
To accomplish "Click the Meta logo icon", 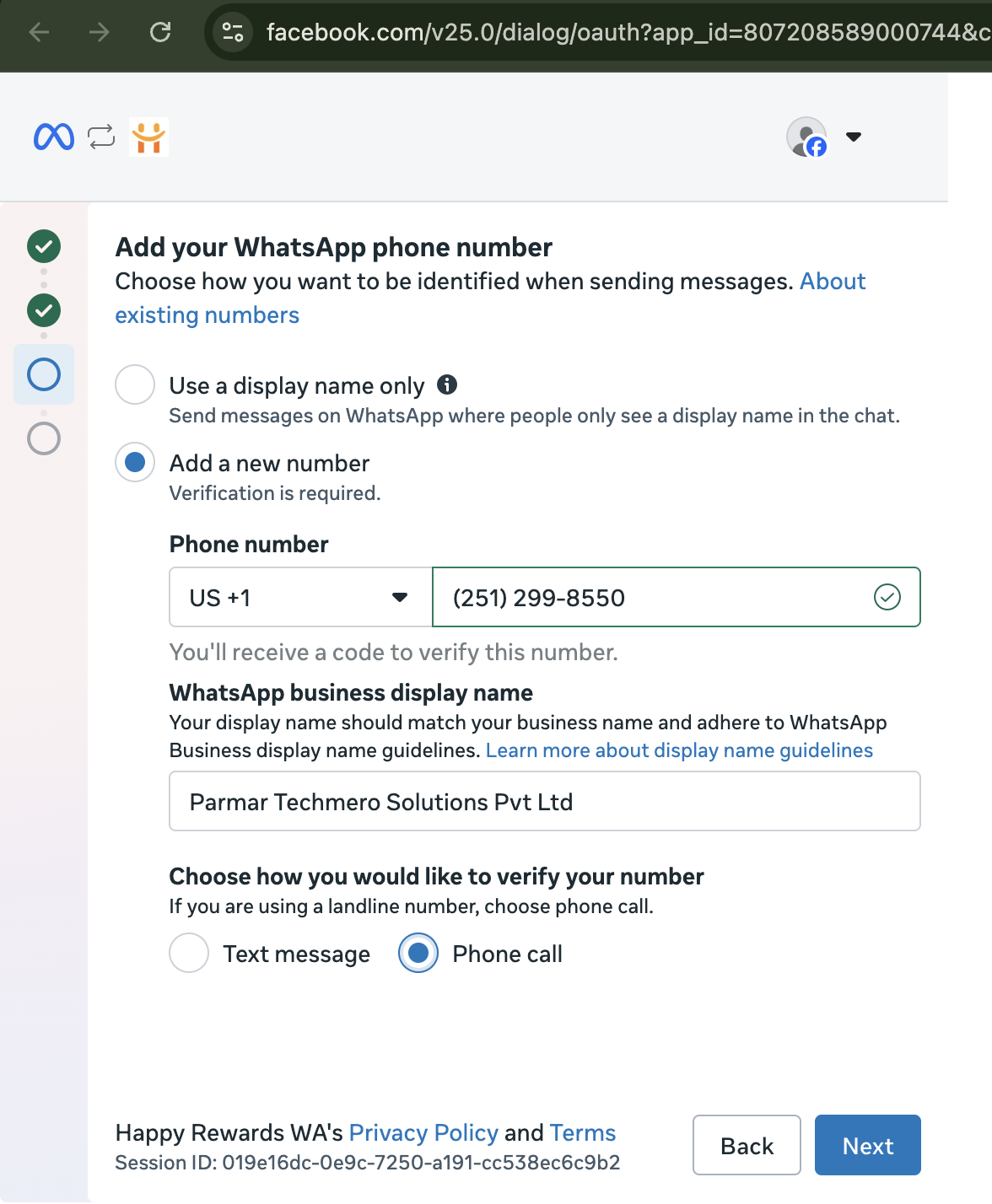I will pyautogui.click(x=54, y=137).
